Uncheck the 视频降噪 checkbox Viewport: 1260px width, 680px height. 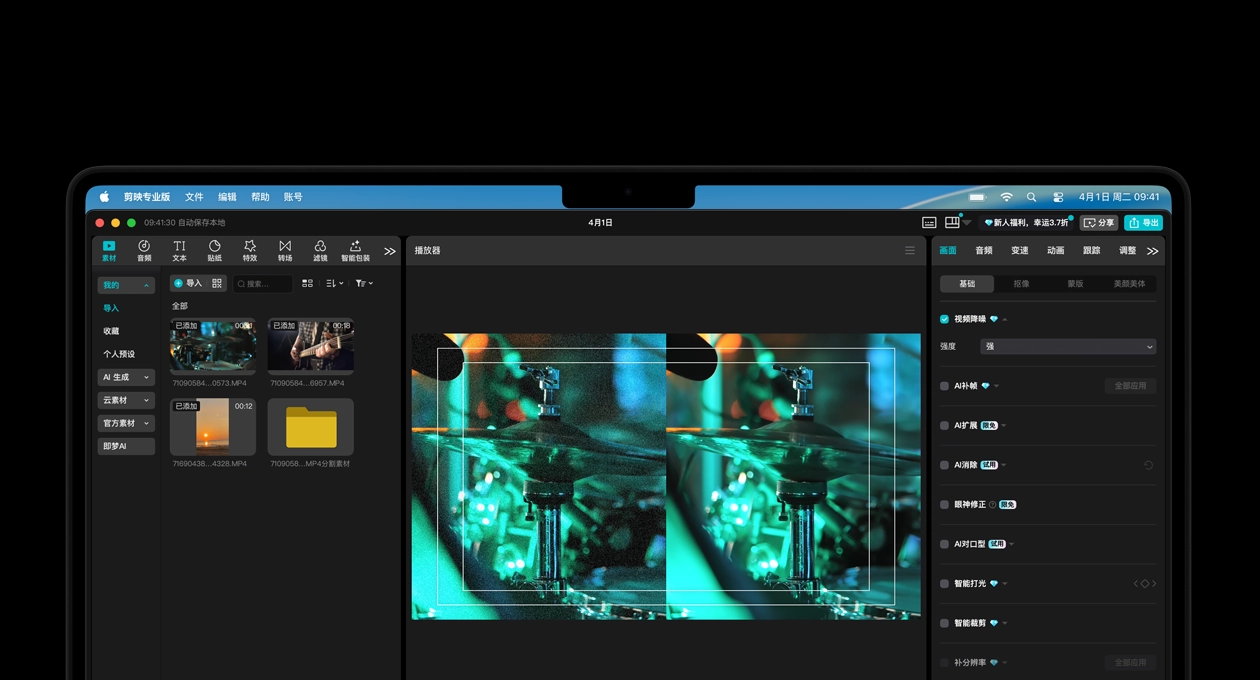[944, 319]
